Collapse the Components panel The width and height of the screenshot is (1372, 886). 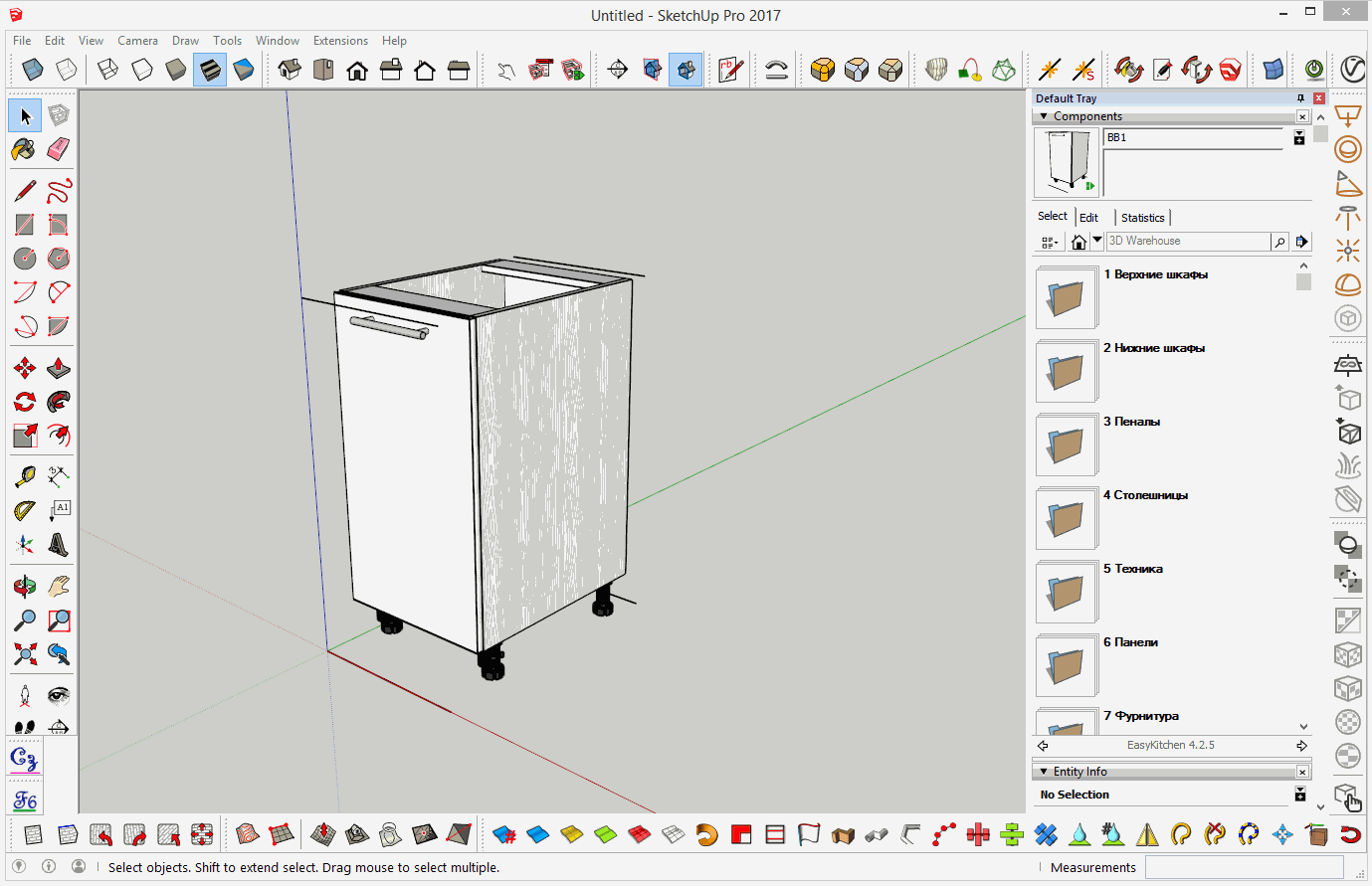click(x=1044, y=116)
